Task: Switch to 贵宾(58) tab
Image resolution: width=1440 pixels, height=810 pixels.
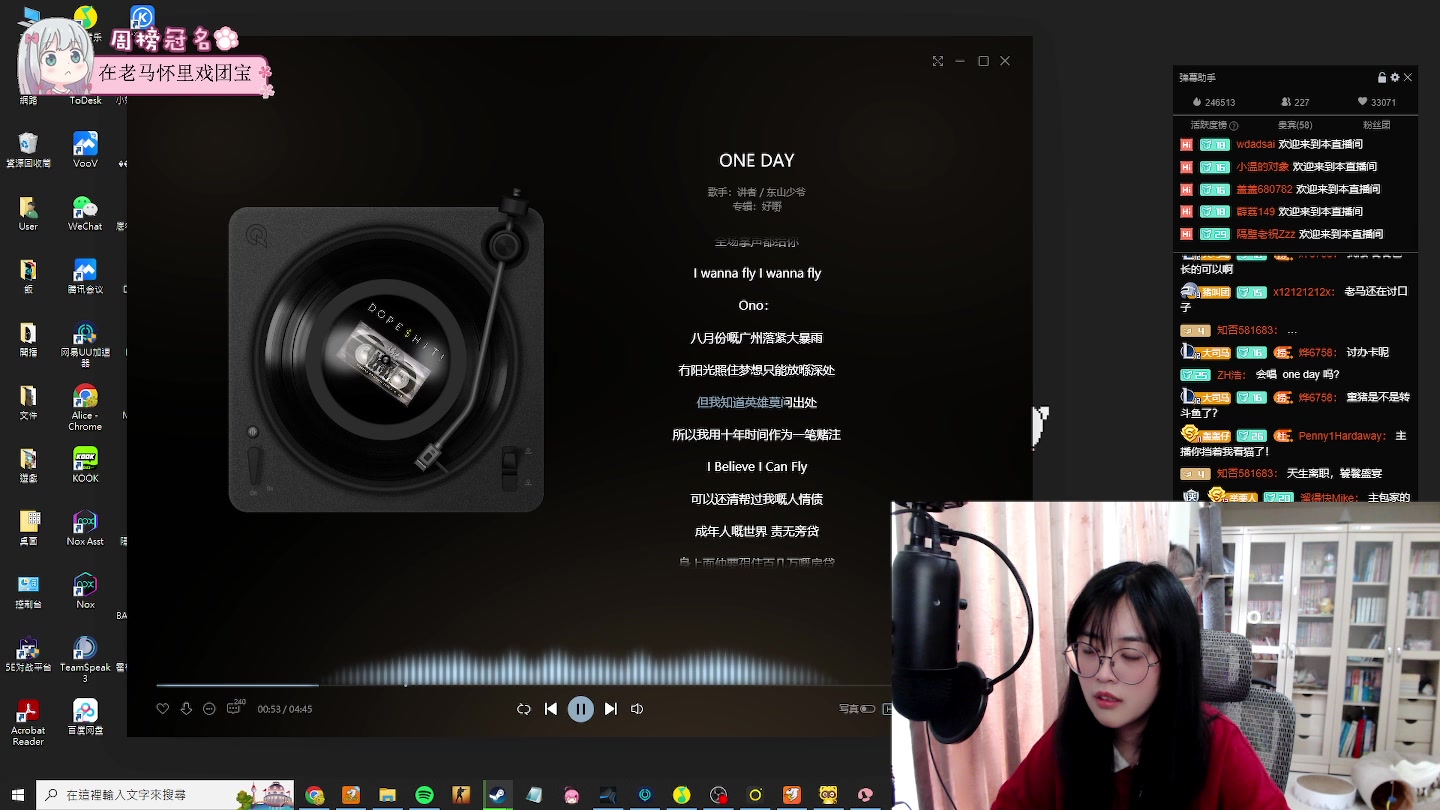Action: coord(1295,125)
